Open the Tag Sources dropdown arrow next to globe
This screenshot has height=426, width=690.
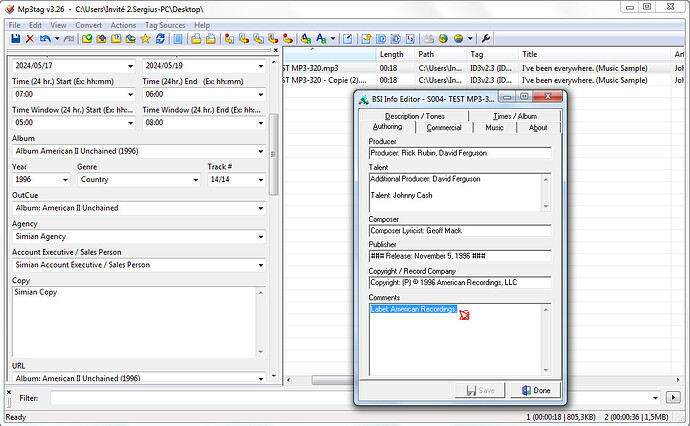point(470,39)
